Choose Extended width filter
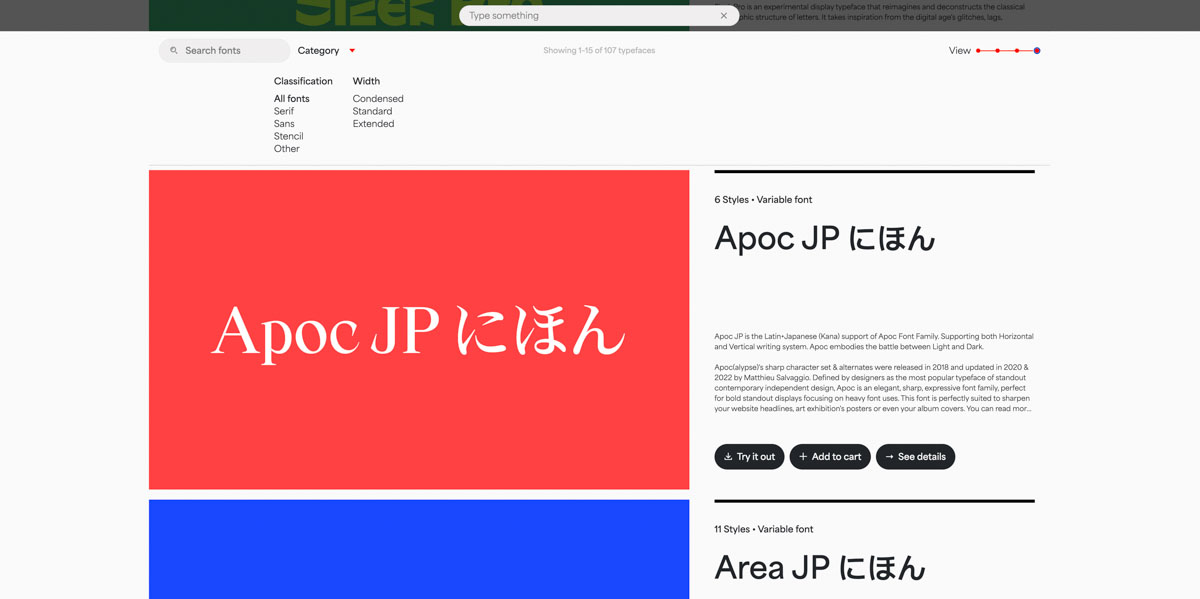This screenshot has width=1200, height=599. click(x=373, y=124)
